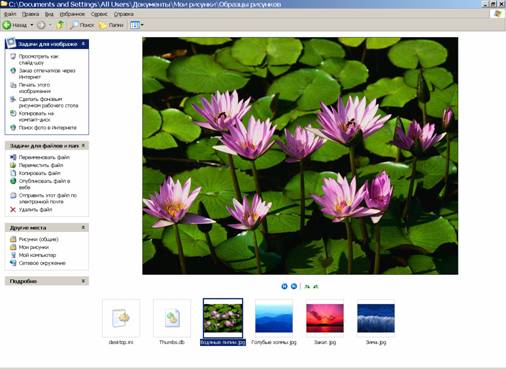Select the Голубые холмы.jpg thumbnail
The height and width of the screenshot is (369, 506).
pos(274,318)
